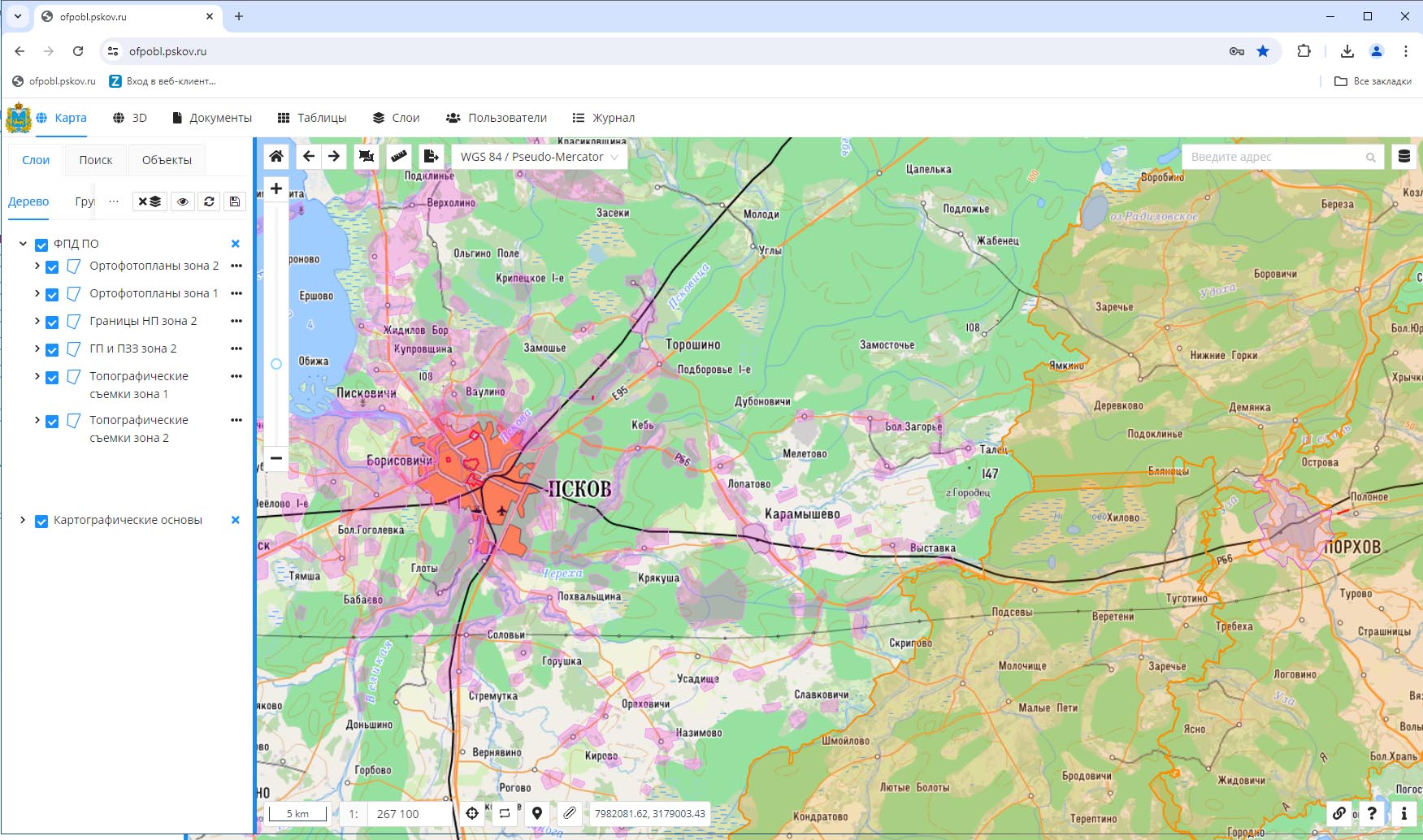Select the area selection tool icon

coord(367,156)
